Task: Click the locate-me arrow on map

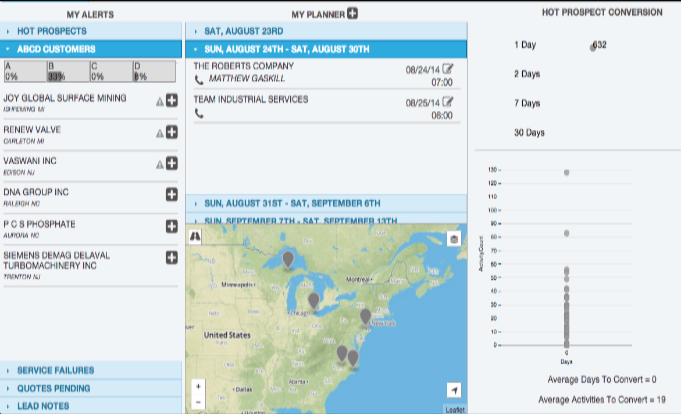Action: coord(454,390)
